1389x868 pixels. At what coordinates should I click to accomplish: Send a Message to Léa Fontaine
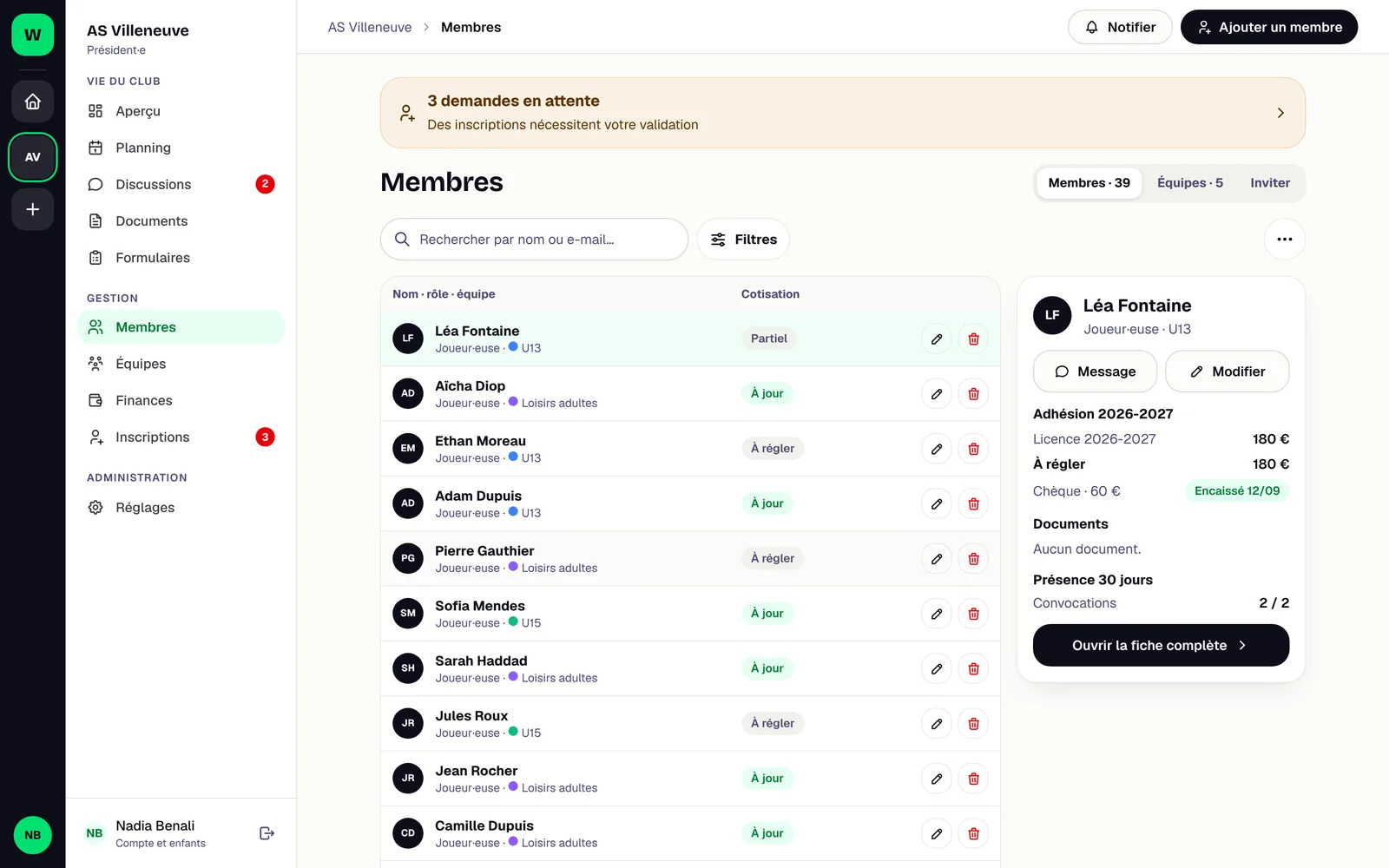coord(1095,372)
